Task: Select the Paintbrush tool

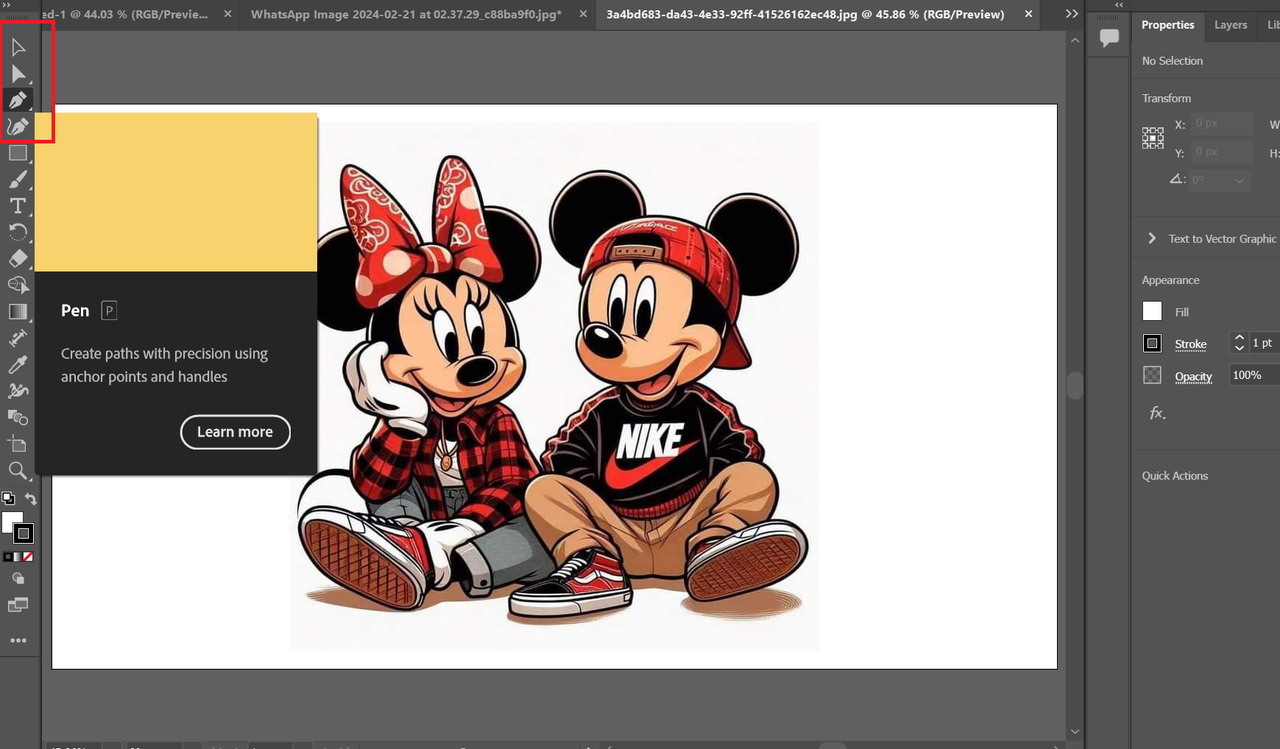Action: (x=18, y=179)
